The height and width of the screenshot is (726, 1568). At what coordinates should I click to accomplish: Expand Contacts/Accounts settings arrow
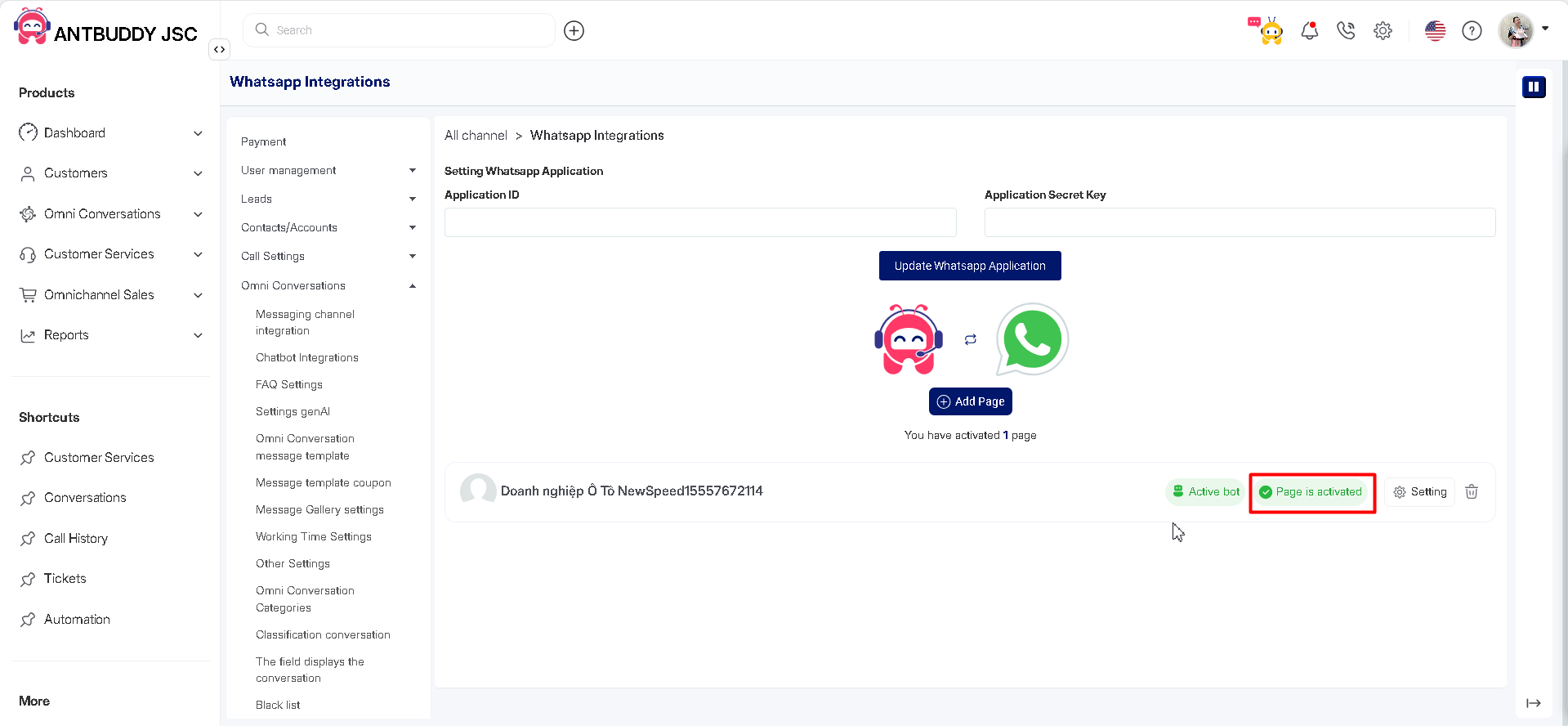pos(413,227)
